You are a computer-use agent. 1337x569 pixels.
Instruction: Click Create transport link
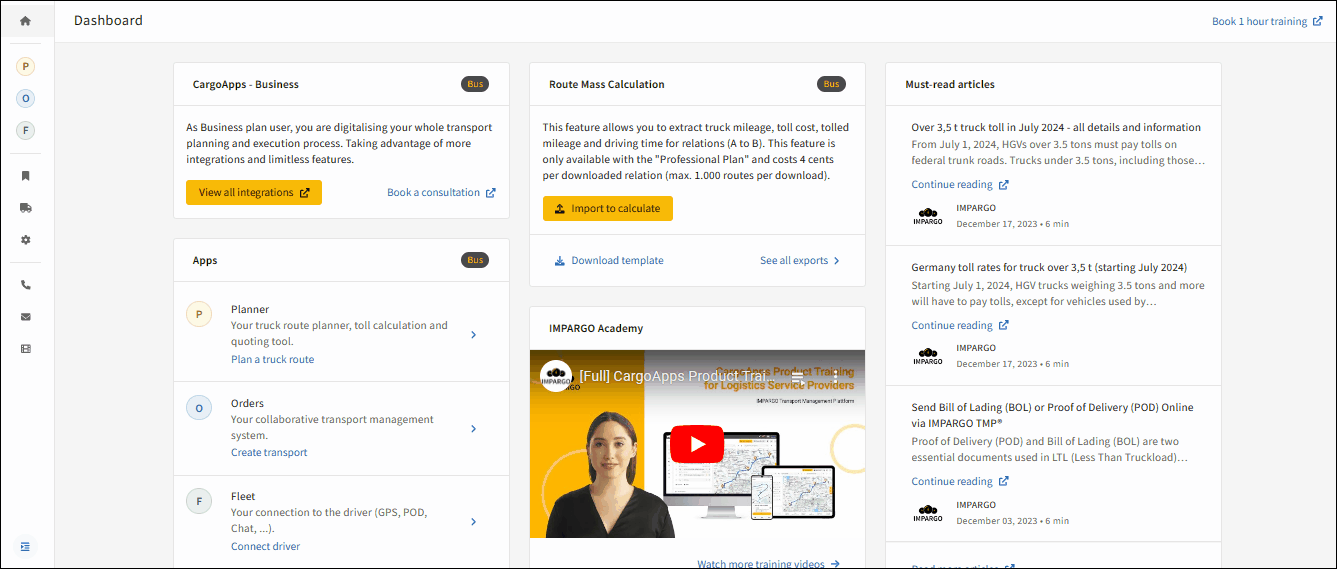tap(269, 452)
